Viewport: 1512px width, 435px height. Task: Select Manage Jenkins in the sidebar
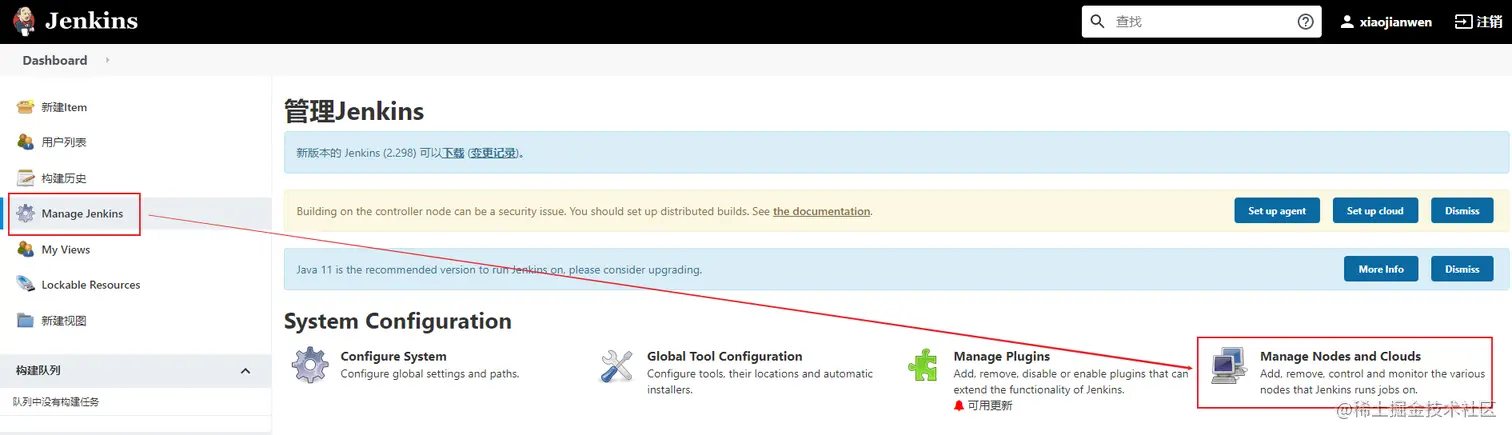[82, 214]
